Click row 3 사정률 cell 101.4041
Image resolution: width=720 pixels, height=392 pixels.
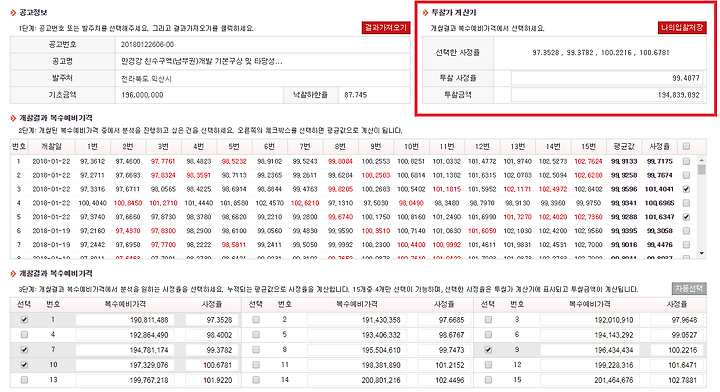pos(659,189)
